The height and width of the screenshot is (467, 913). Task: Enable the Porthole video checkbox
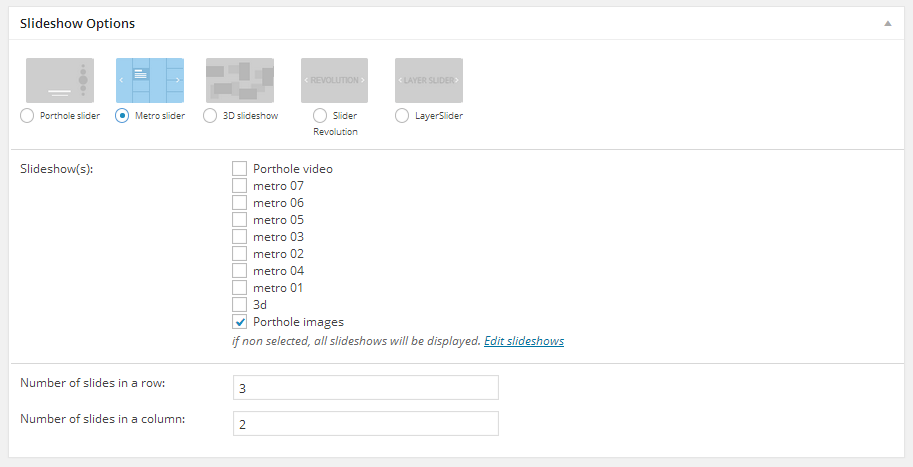[x=240, y=169]
